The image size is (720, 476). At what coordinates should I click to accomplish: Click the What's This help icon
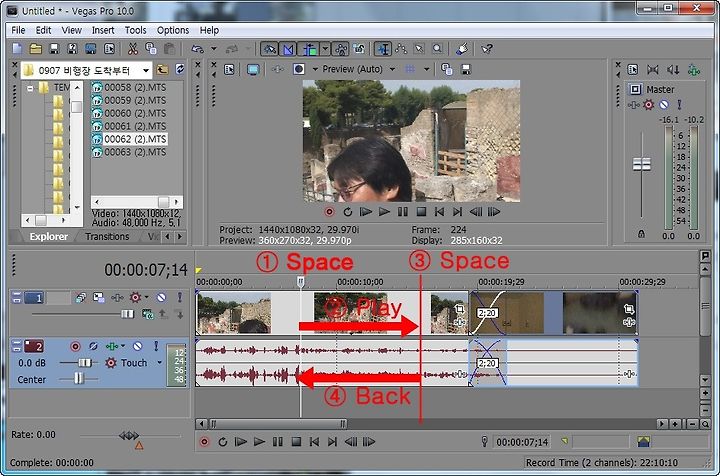(487, 49)
